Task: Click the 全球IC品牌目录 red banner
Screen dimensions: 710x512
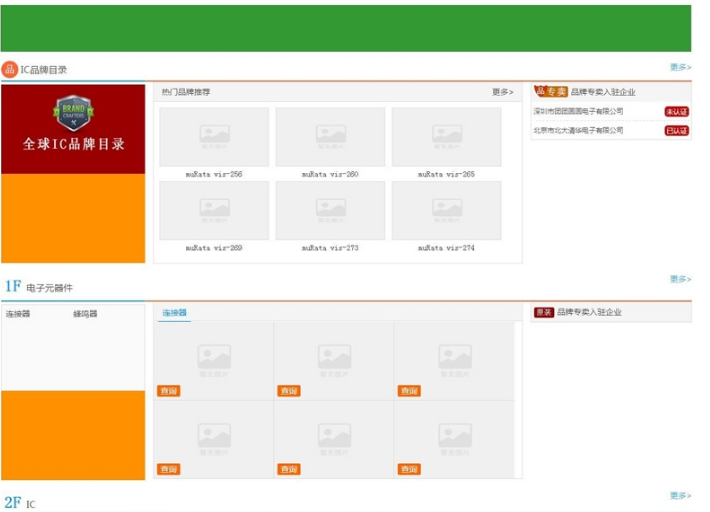Action: [x=74, y=143]
